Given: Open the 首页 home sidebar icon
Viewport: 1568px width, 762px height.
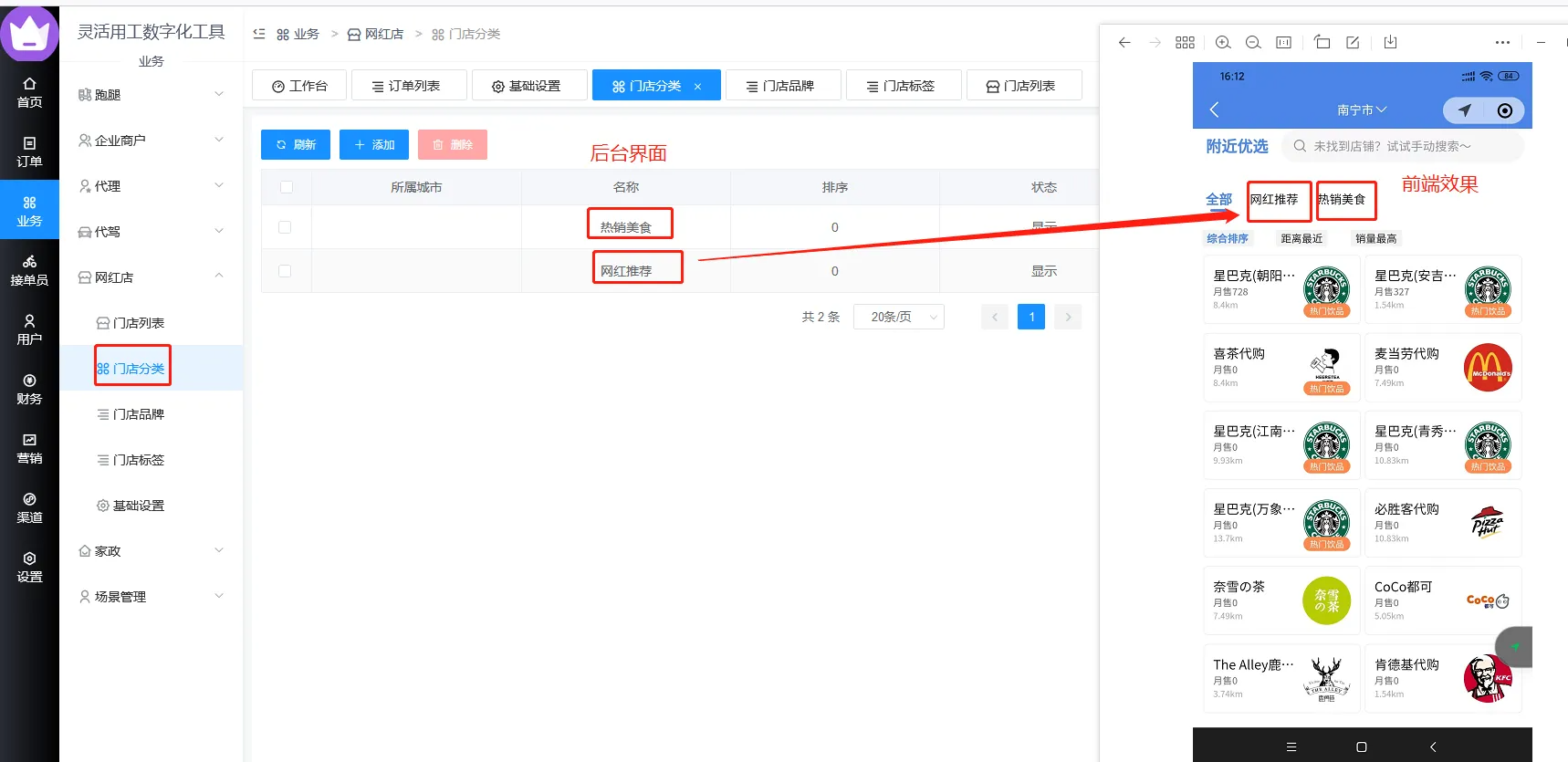Looking at the screenshot, I should [29, 92].
